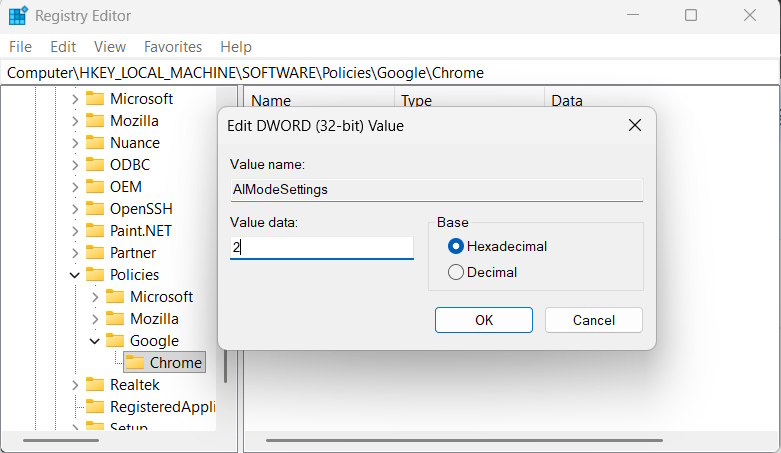The height and width of the screenshot is (453, 781).
Task: Click the Partner folder icon
Action: pos(95,252)
